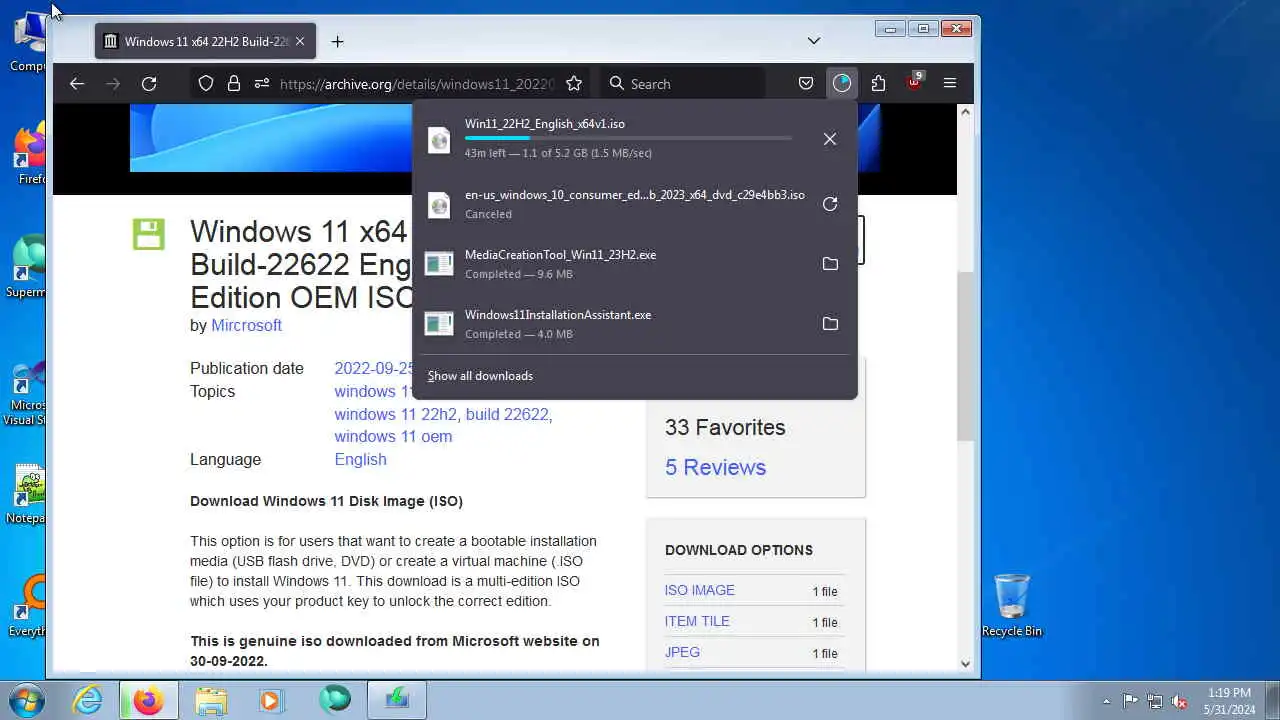The height and width of the screenshot is (720, 1280).
Task: Show Windows11InstallationAssistant.exe in folder
Action: point(830,324)
